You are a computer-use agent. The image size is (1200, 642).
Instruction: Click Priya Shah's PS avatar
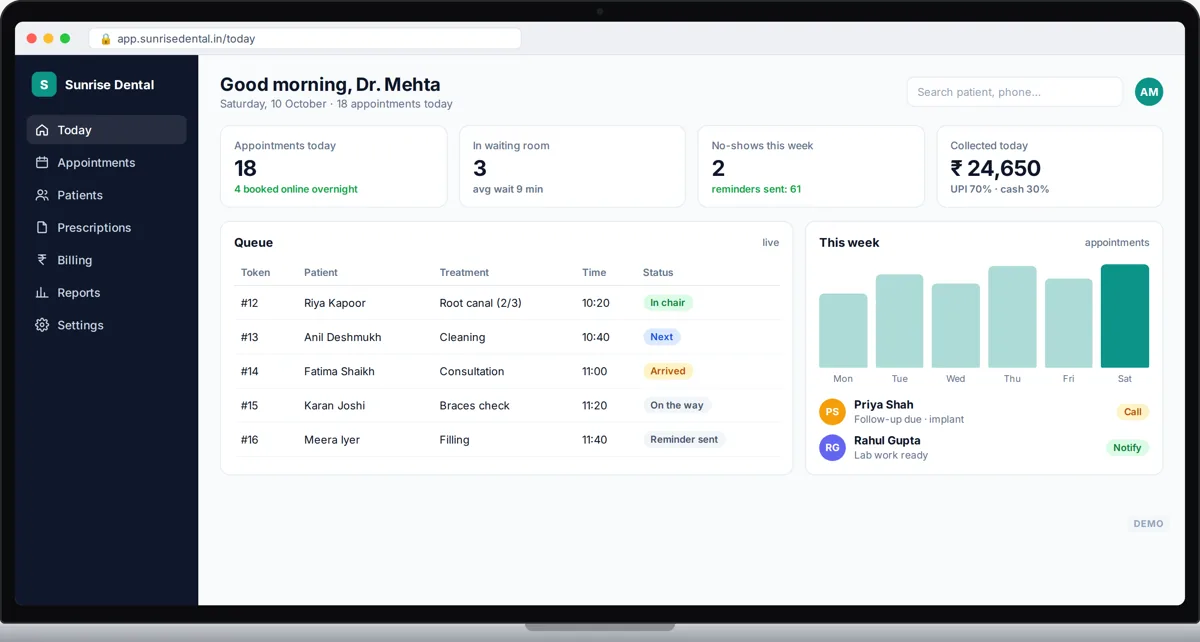coord(832,412)
